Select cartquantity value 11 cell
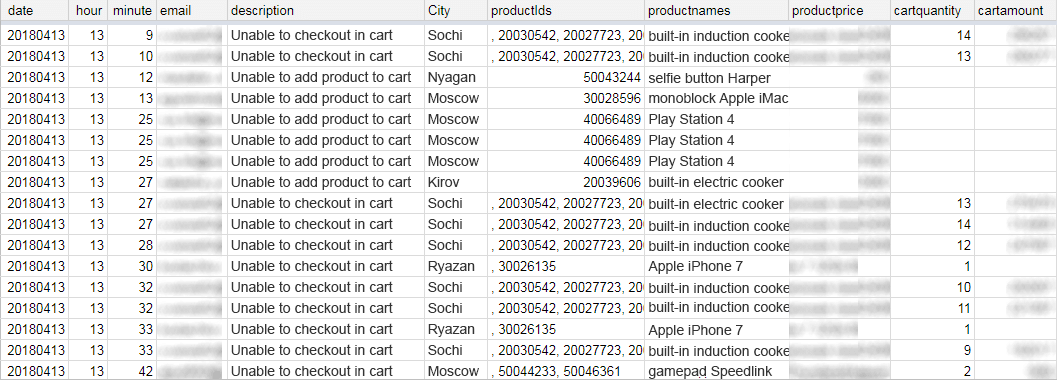This screenshot has height=380, width=1057. click(x=932, y=309)
